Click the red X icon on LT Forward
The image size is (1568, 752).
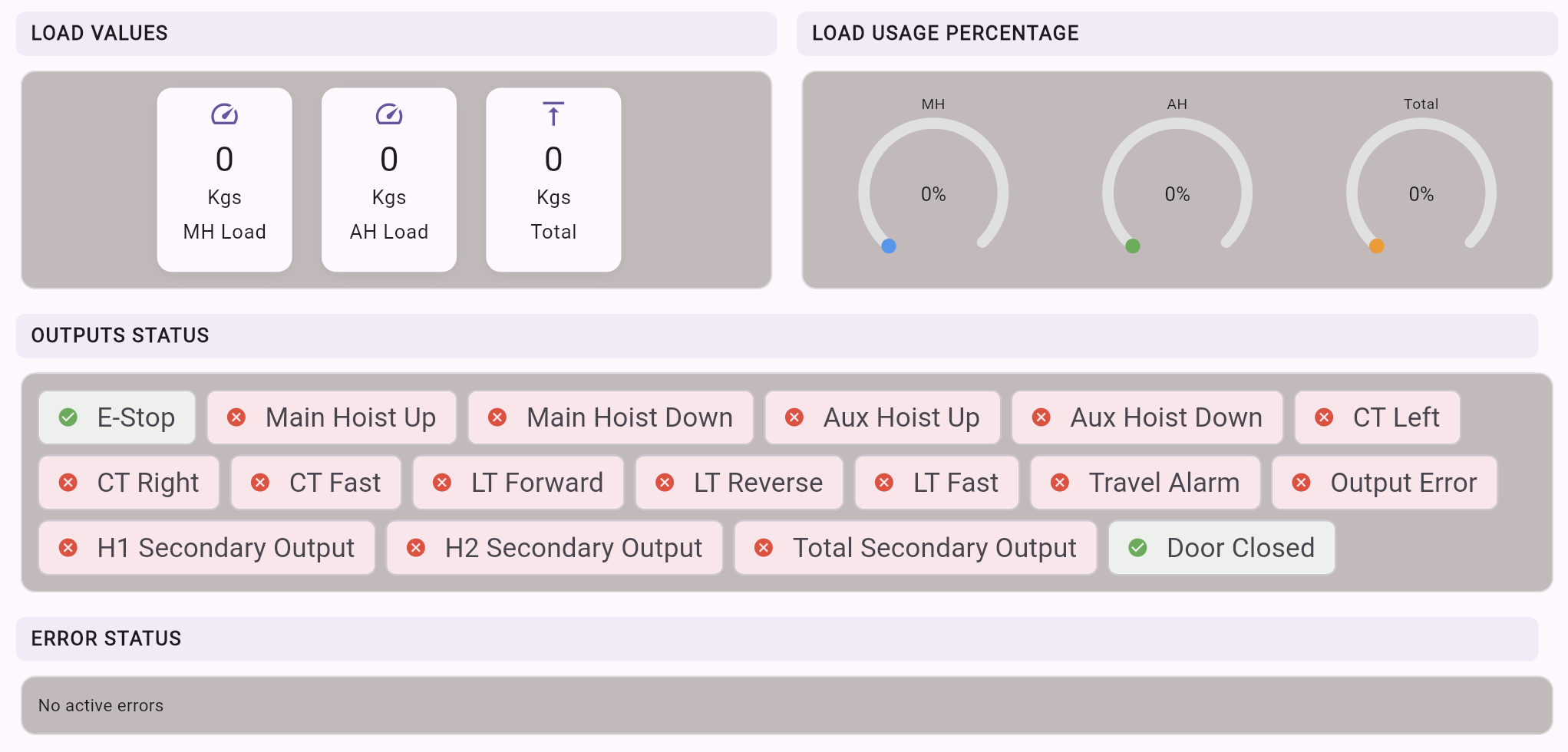point(442,483)
